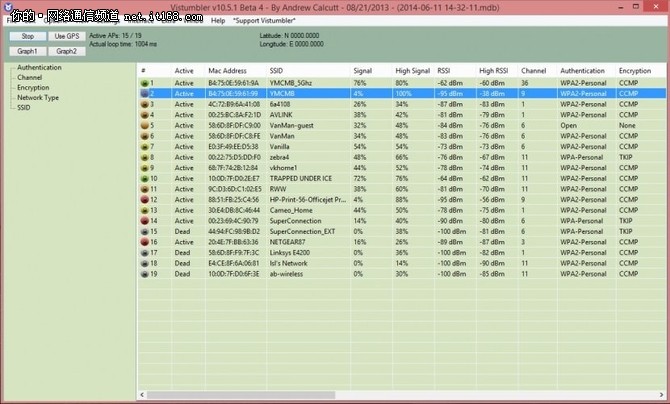Sort by the Active column header

click(188, 71)
